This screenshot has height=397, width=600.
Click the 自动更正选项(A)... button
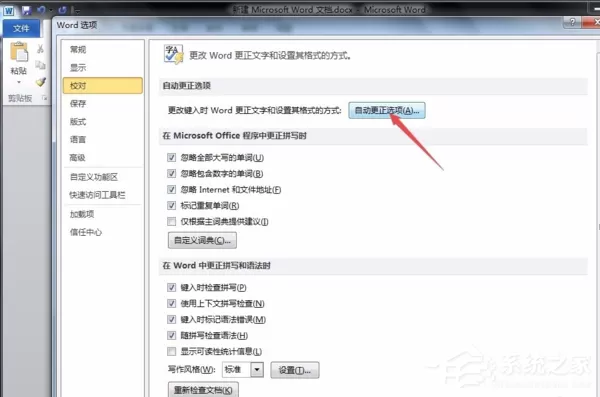tap(387, 110)
